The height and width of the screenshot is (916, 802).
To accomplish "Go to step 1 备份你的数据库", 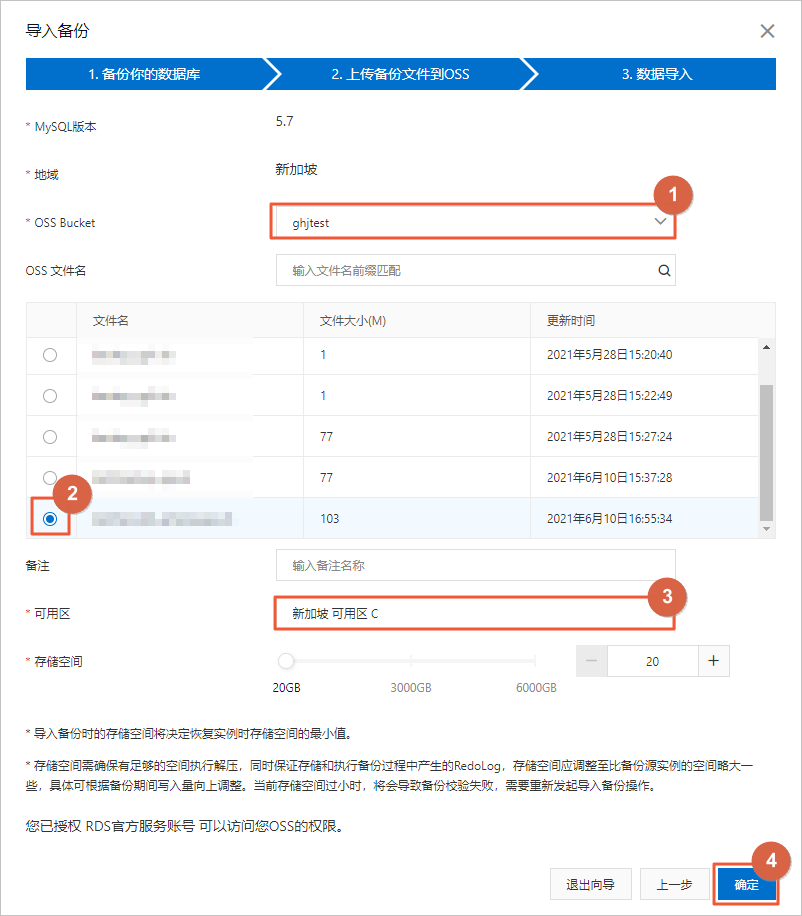I will click(144, 74).
